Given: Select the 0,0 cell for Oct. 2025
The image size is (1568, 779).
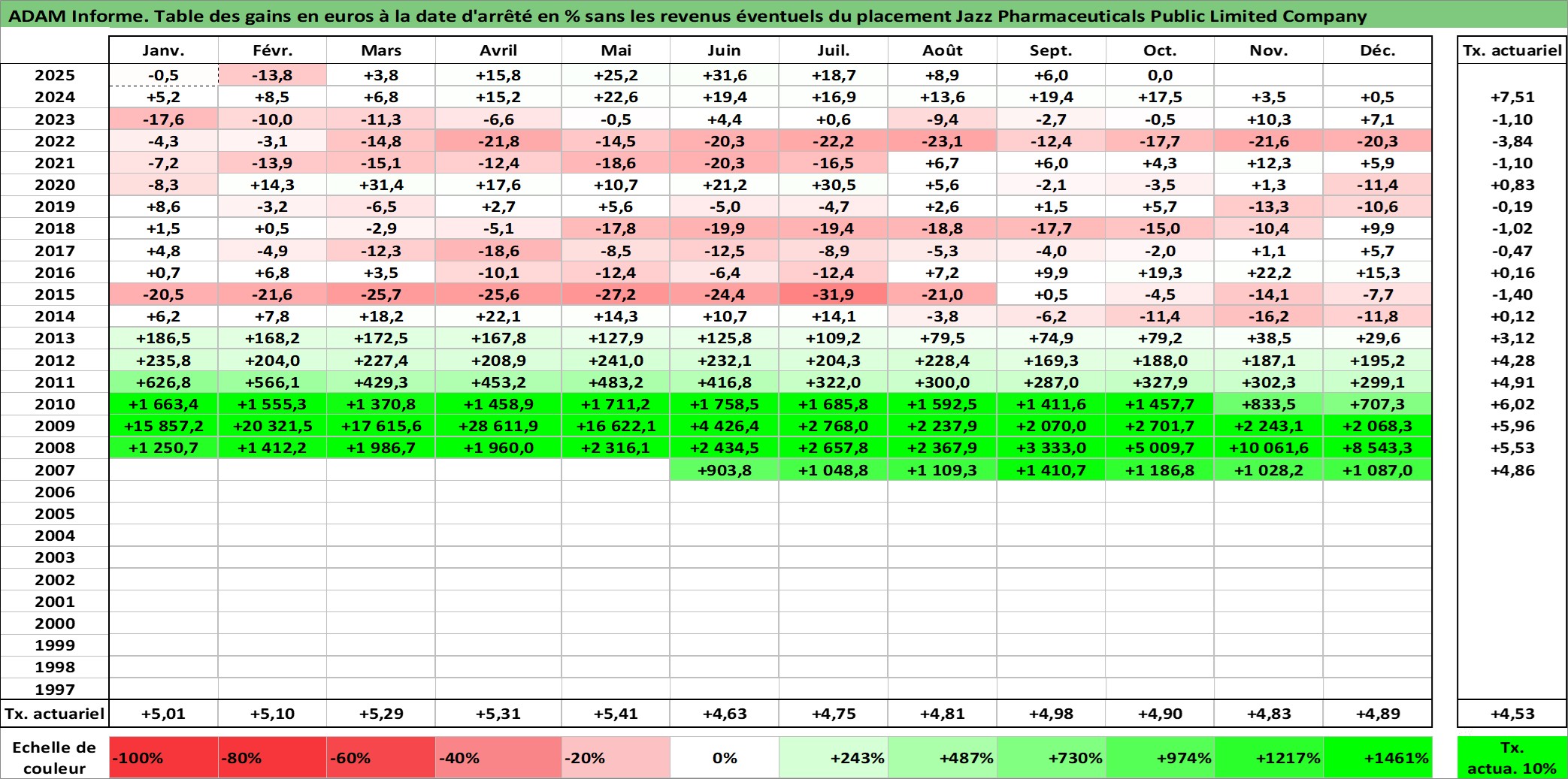Looking at the screenshot, I should tap(1160, 75).
